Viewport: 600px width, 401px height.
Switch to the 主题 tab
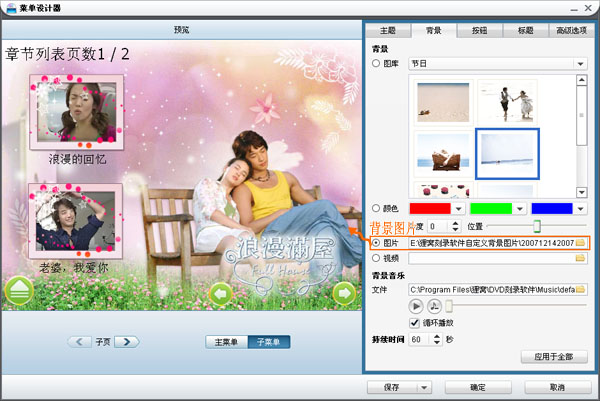pos(388,31)
